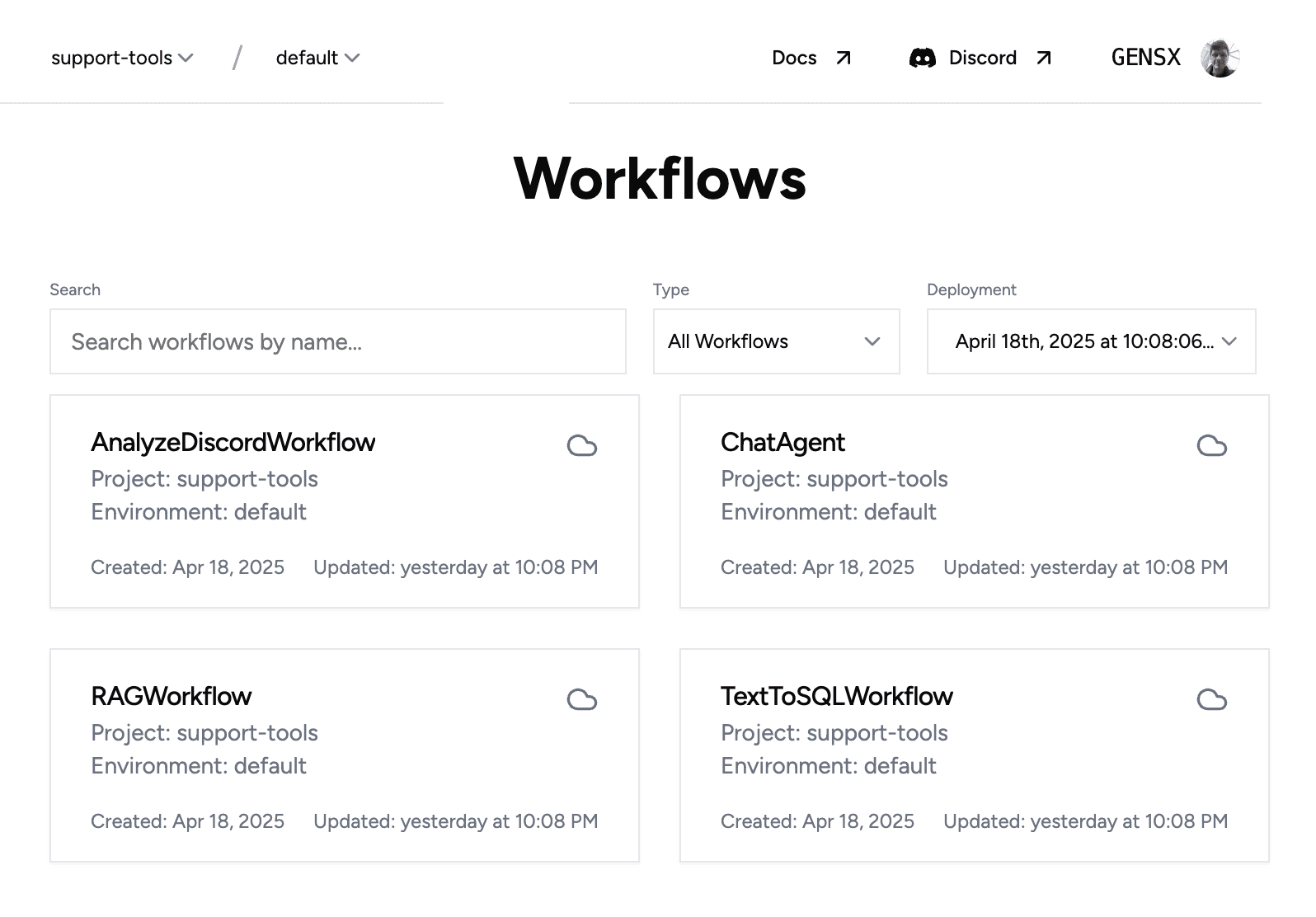Viewport: 1316px width, 917px height.
Task: Click the GENSX logo
Action: 1146,57
